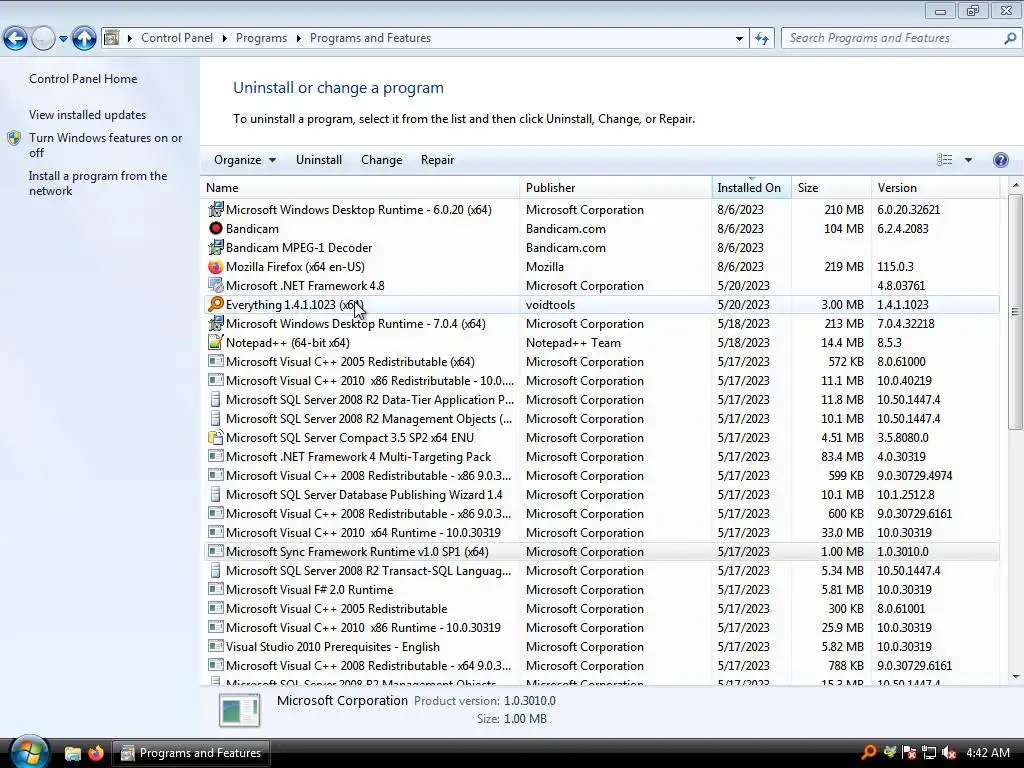Select Microsoft SQL Server Compact 3.5 icon

pos(216,438)
